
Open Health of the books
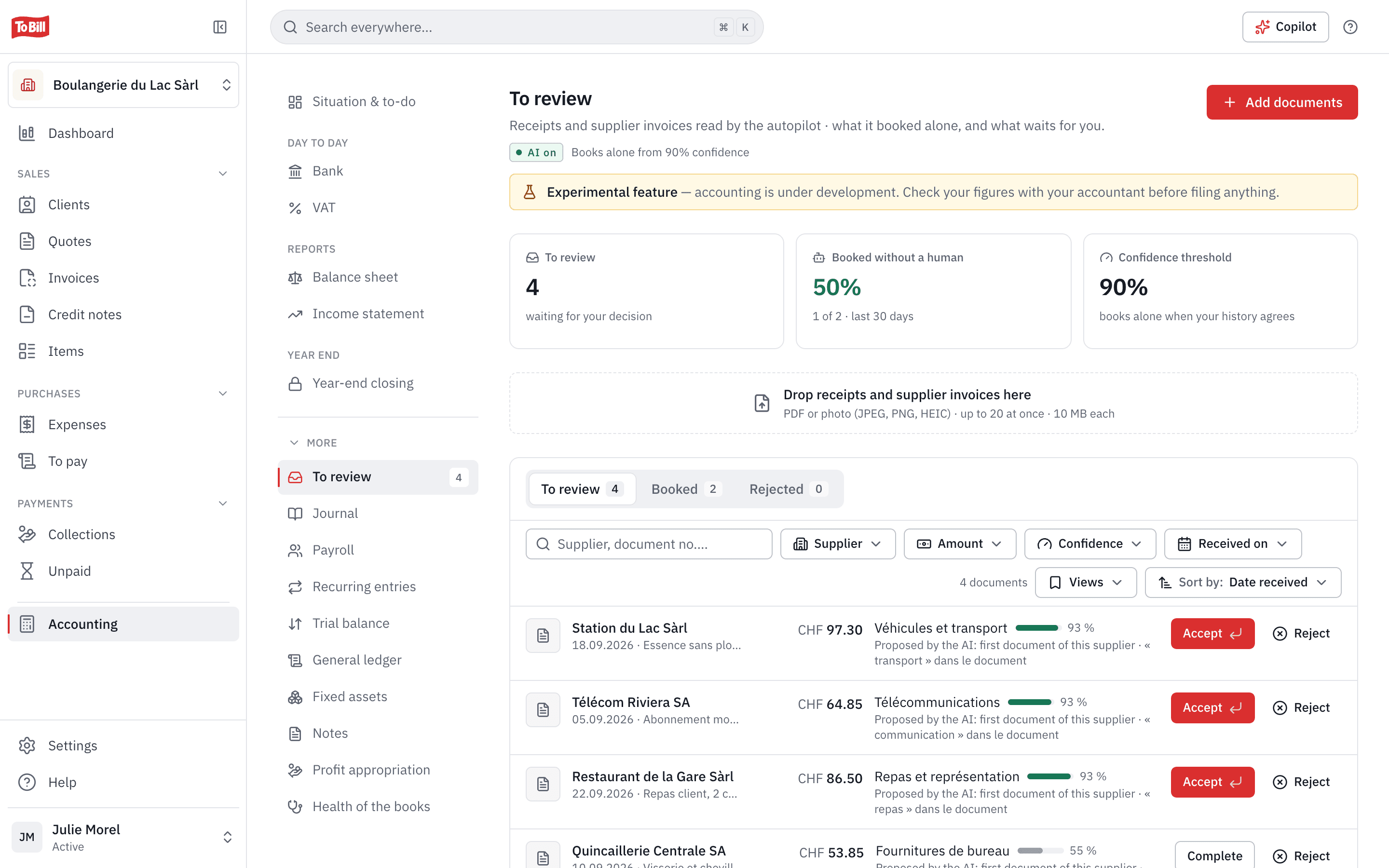[378, 807]
